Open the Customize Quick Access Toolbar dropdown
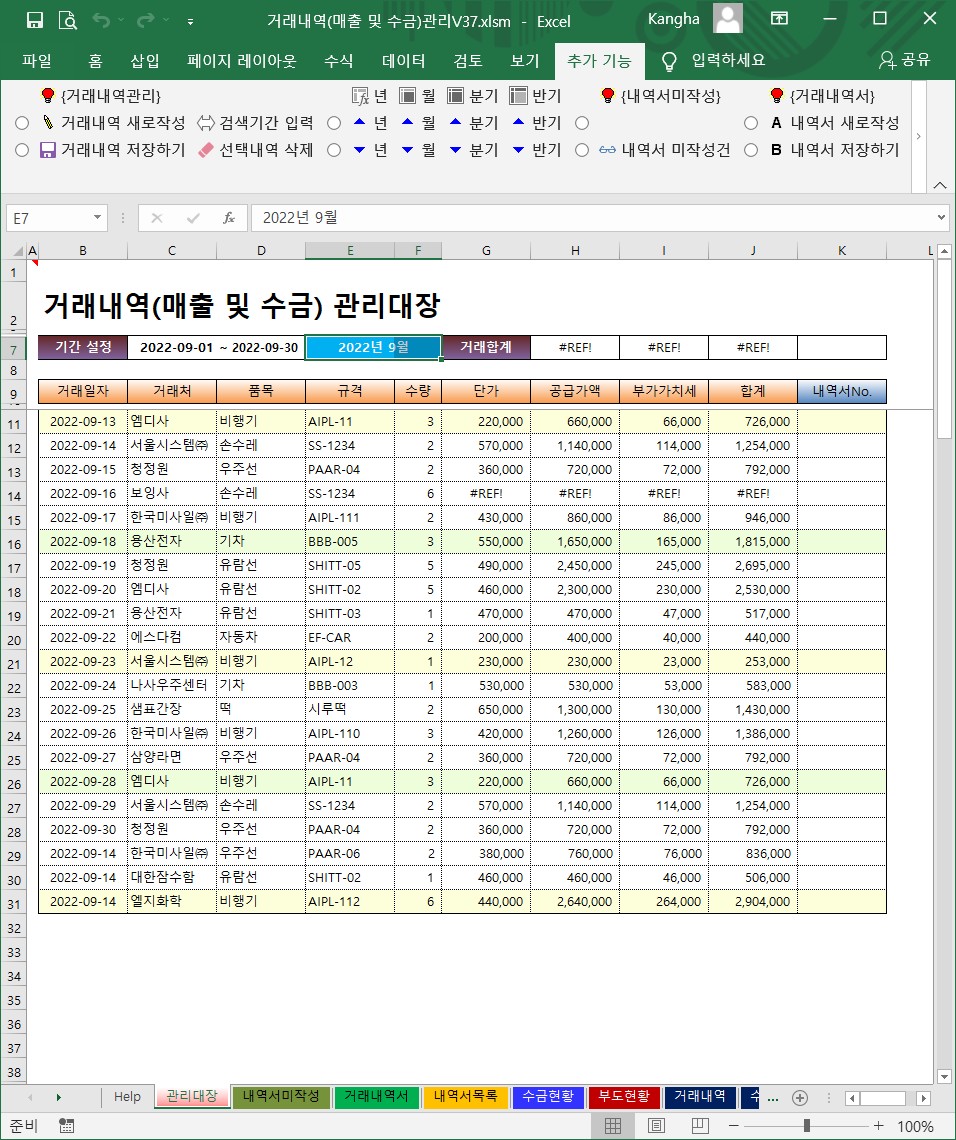 click(190, 22)
